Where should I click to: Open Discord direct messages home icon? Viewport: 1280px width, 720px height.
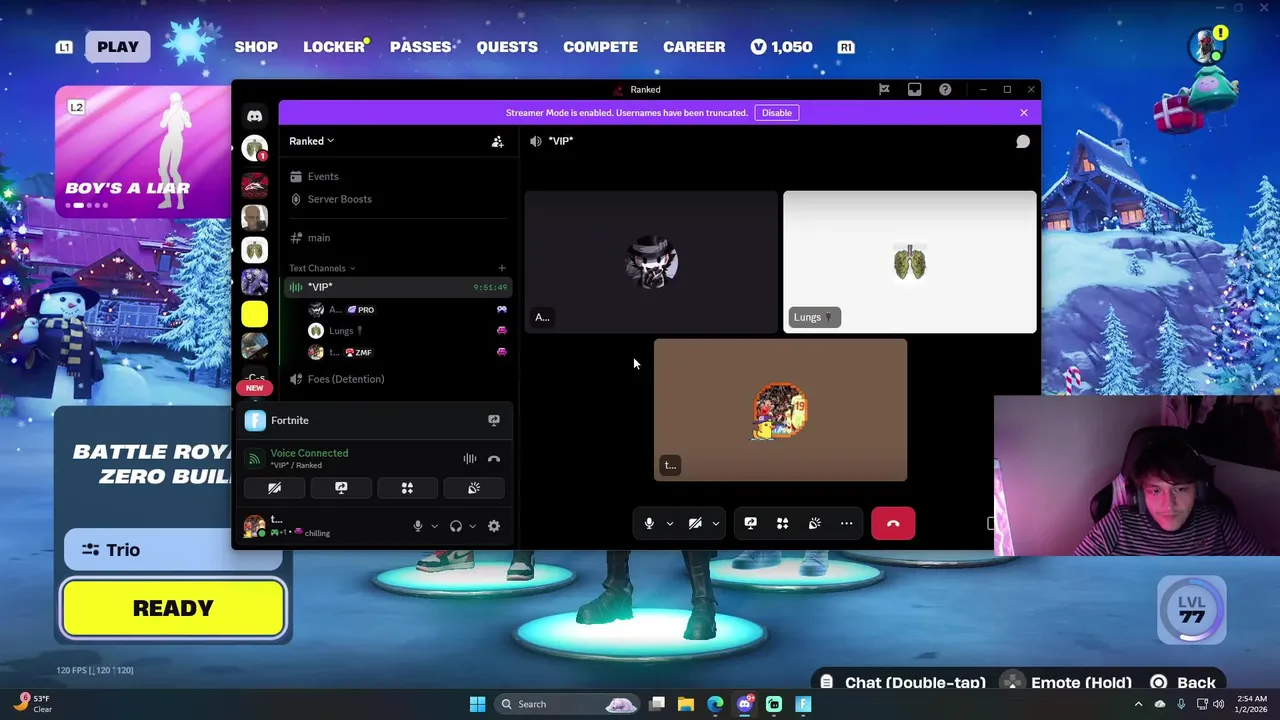click(254, 116)
